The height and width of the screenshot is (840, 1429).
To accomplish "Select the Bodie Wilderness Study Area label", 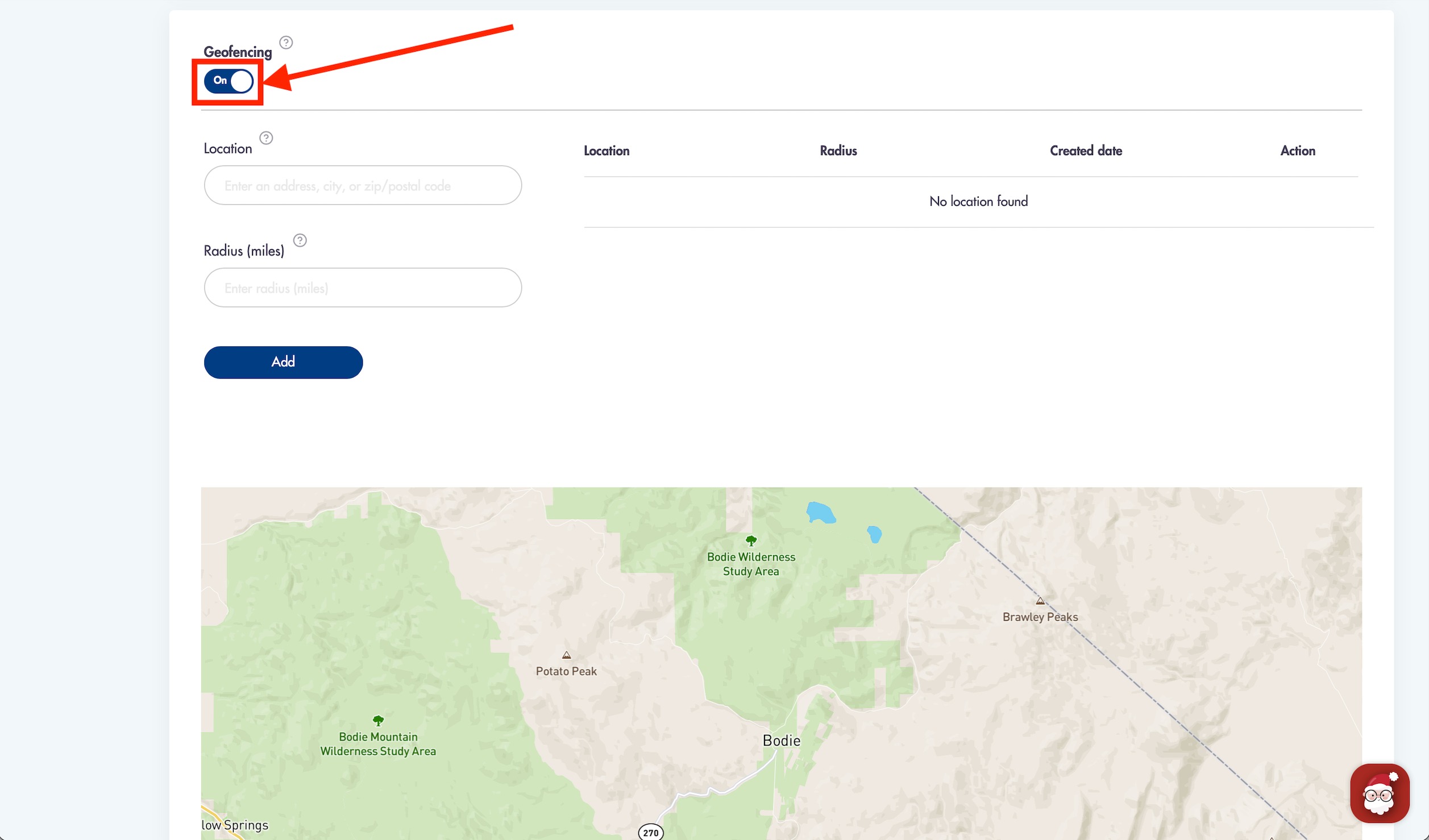I will 751,564.
